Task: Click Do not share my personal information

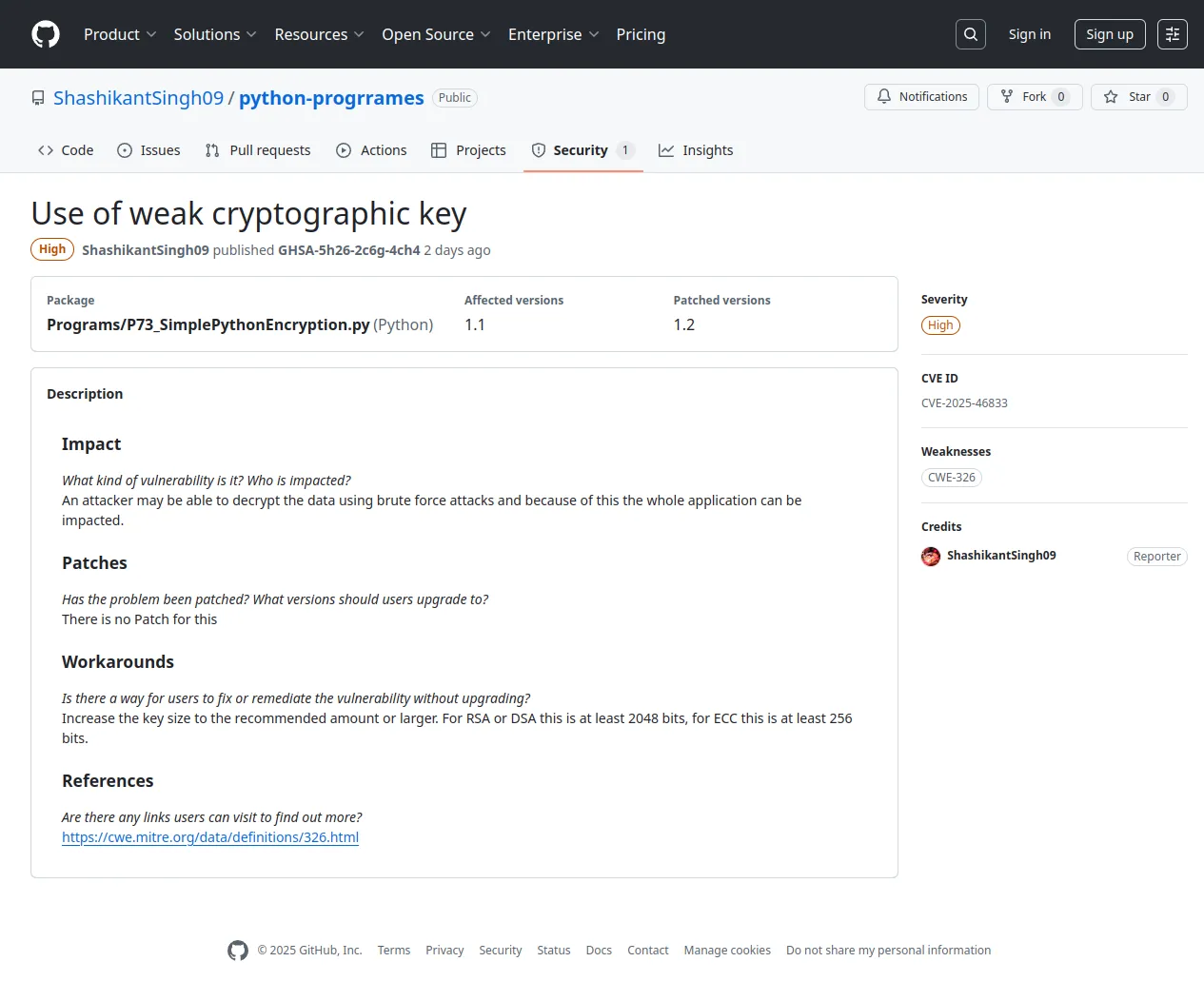Action: pyautogui.click(x=888, y=951)
